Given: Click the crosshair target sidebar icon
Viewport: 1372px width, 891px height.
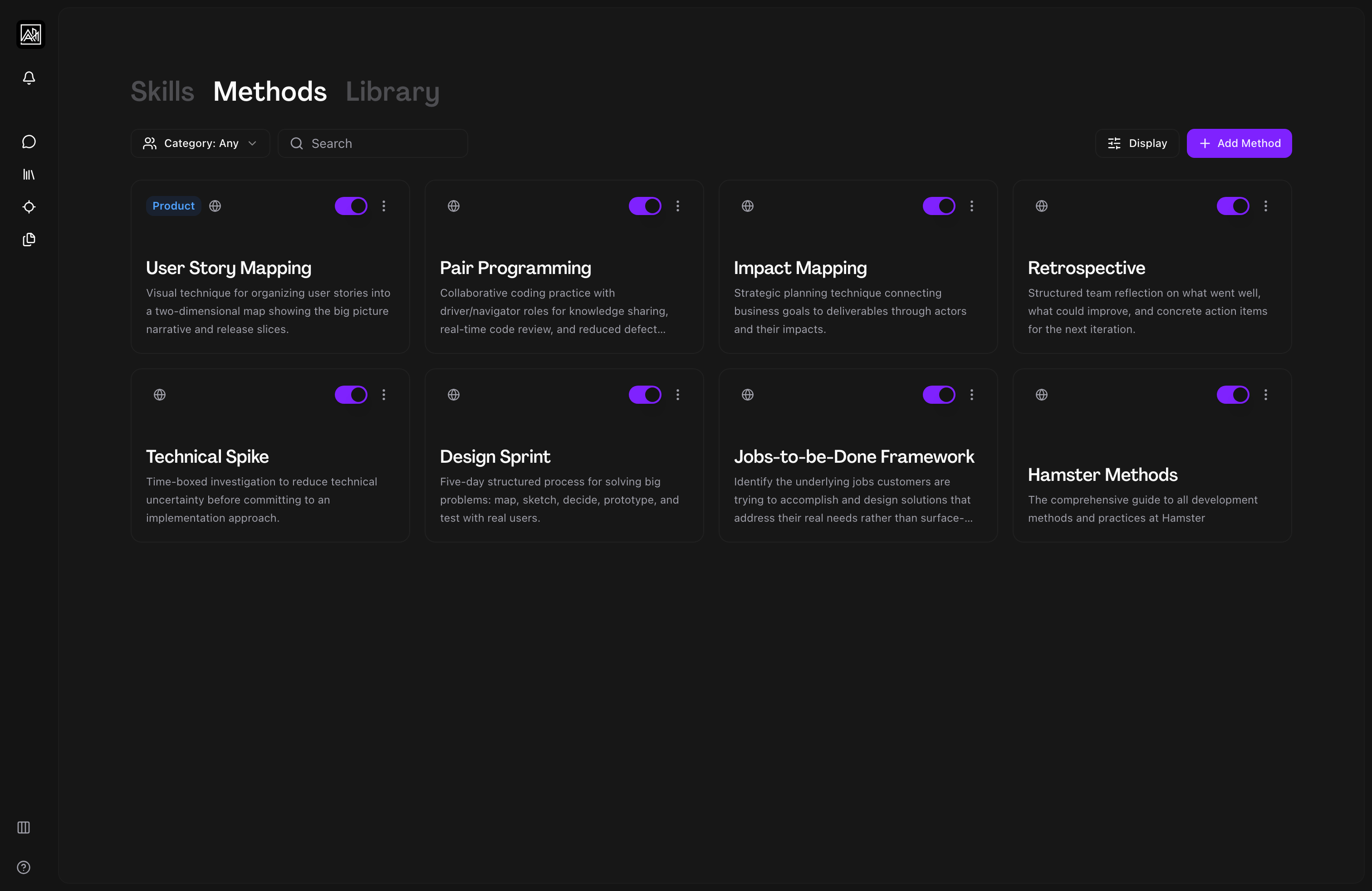Looking at the screenshot, I should coord(29,207).
